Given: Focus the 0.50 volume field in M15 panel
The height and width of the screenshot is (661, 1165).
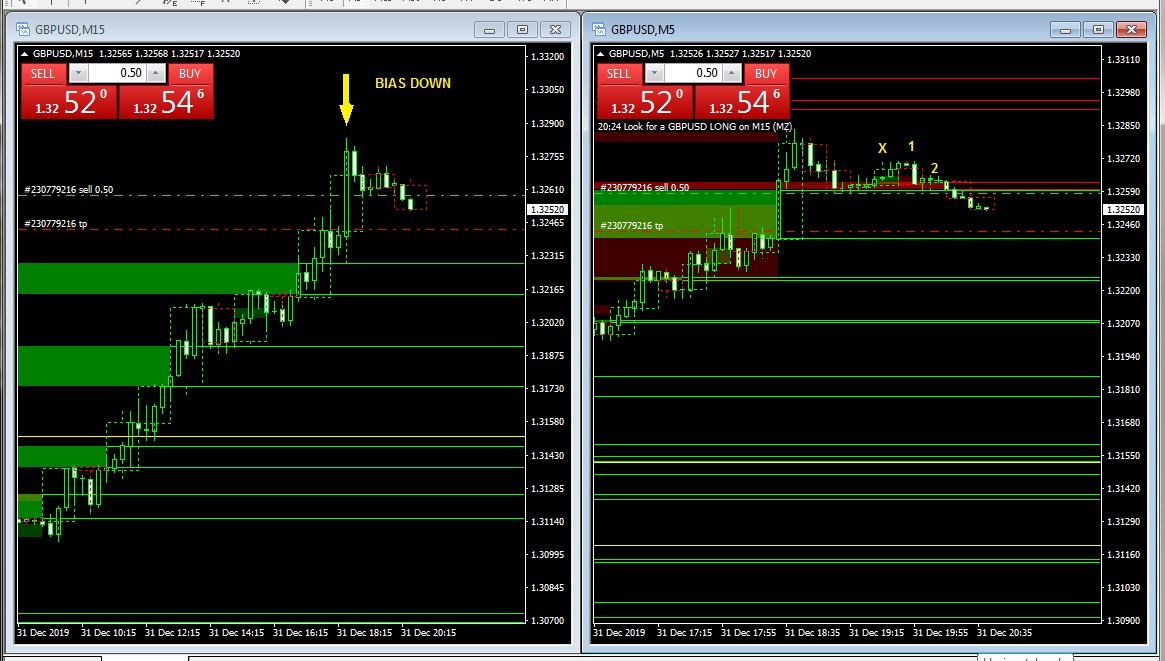Looking at the screenshot, I should point(117,73).
